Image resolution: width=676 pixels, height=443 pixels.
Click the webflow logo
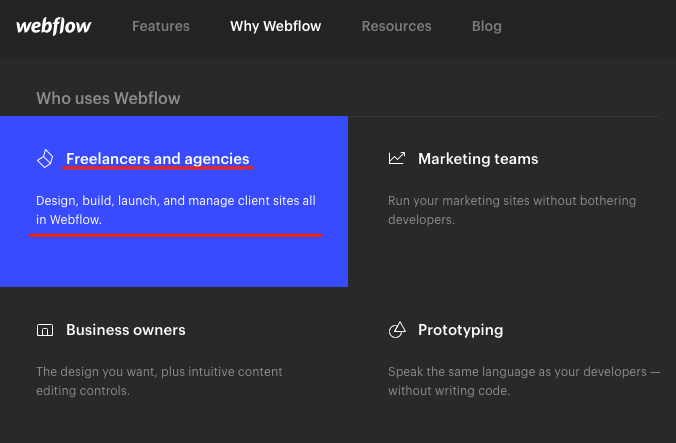(53, 26)
